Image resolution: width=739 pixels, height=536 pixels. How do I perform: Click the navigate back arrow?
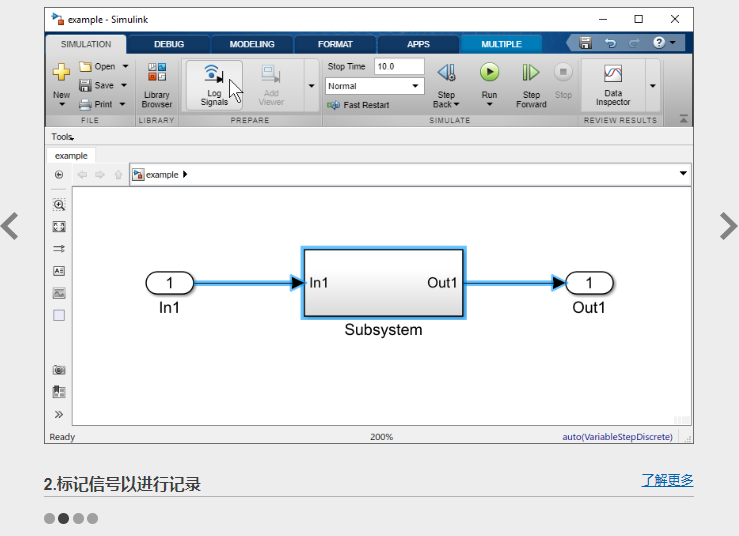pos(82,175)
